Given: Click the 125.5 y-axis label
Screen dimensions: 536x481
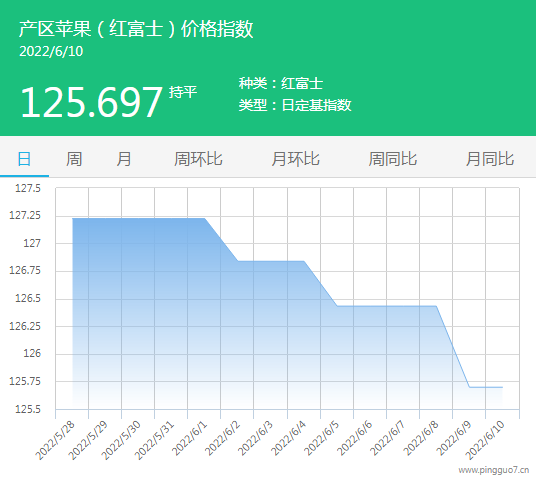Looking at the screenshot, I should click(28, 409).
